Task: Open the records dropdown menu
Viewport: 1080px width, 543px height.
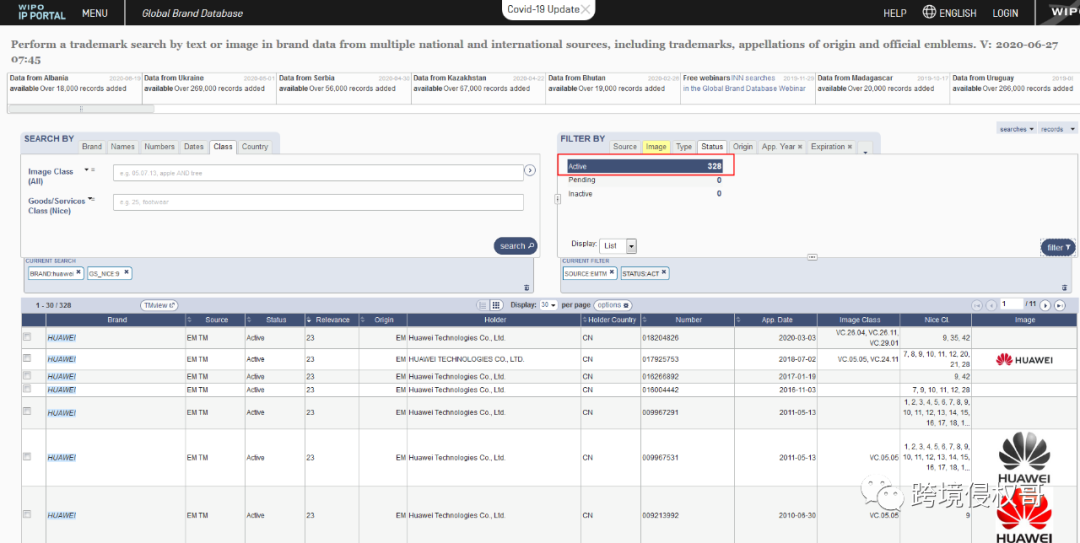Action: coord(1059,129)
